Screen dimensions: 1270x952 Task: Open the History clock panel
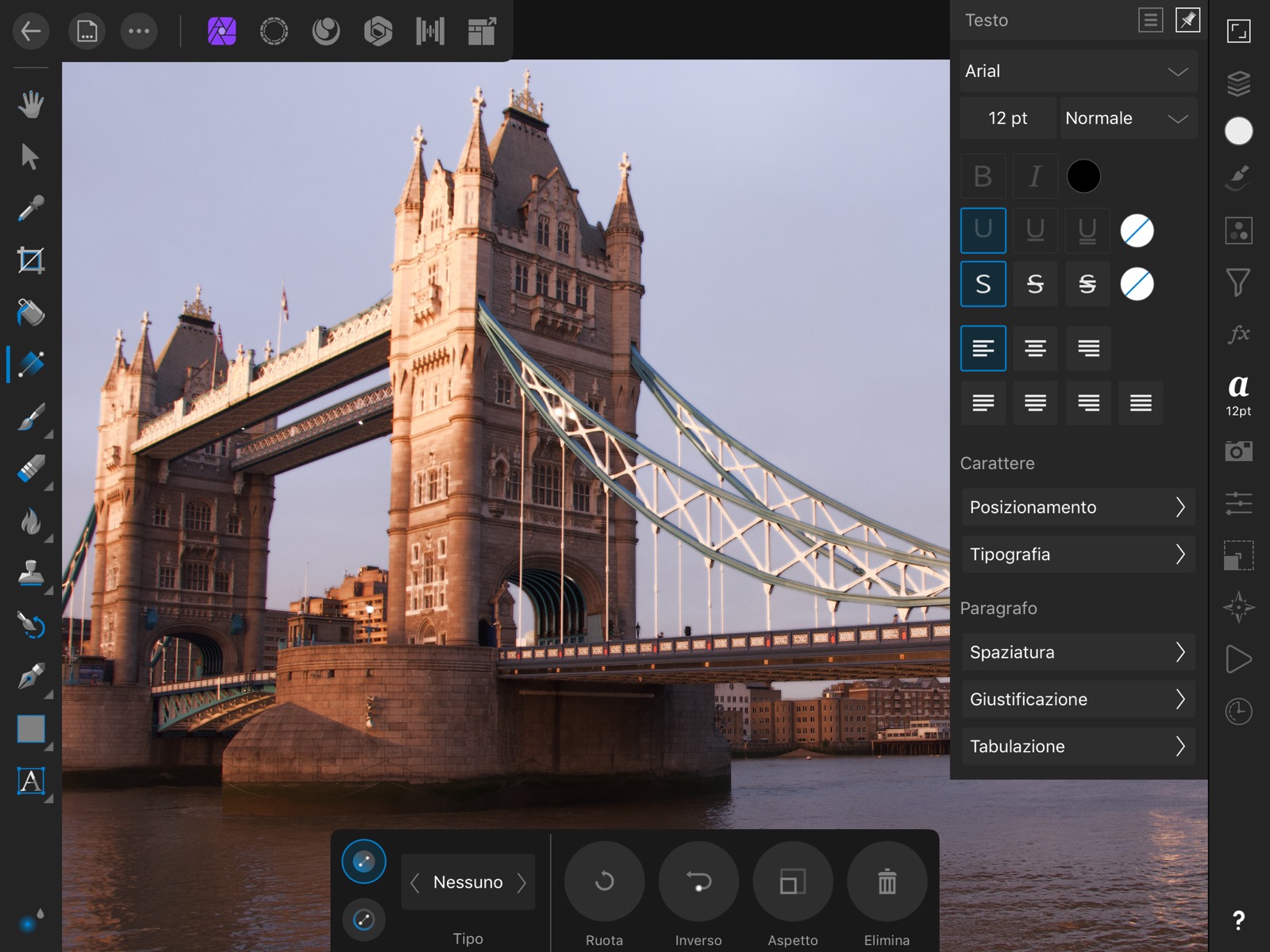tap(1238, 712)
